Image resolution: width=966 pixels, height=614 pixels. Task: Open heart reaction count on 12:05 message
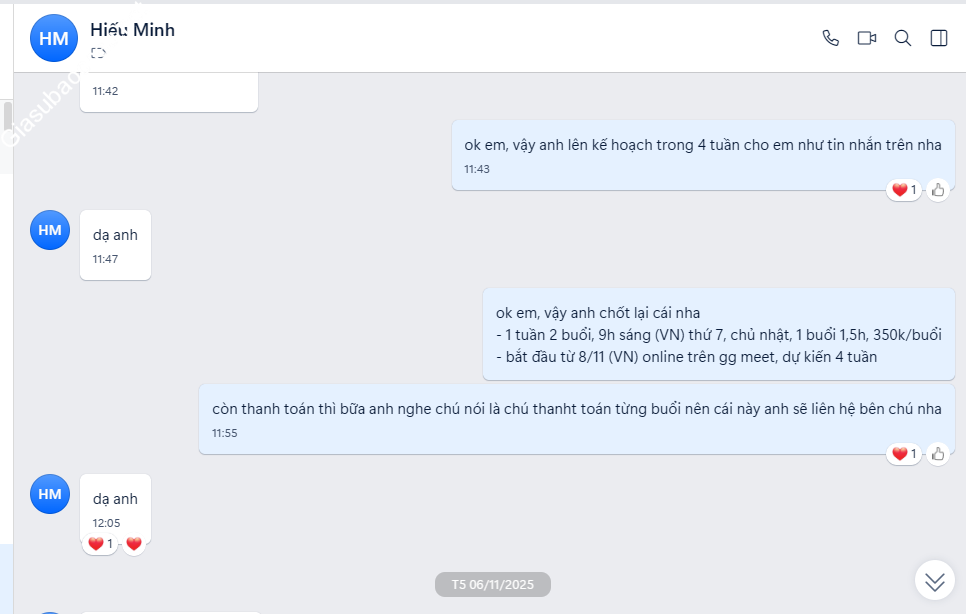coord(100,544)
